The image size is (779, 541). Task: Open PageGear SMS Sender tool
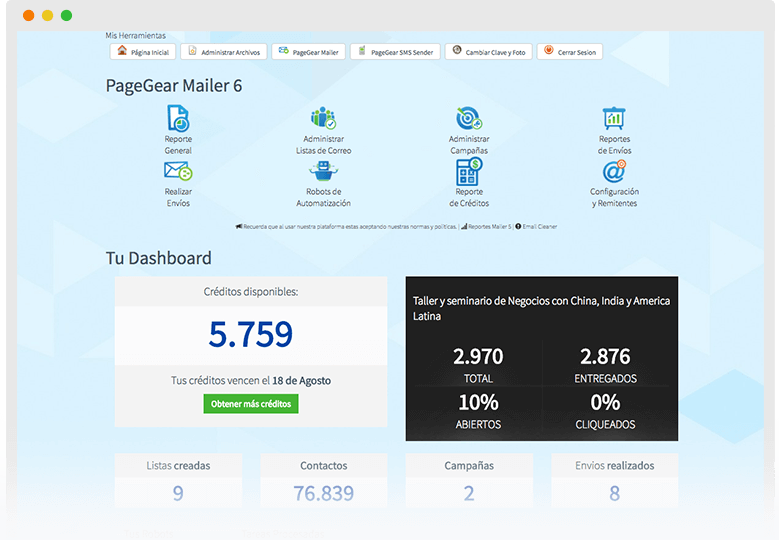pos(395,51)
